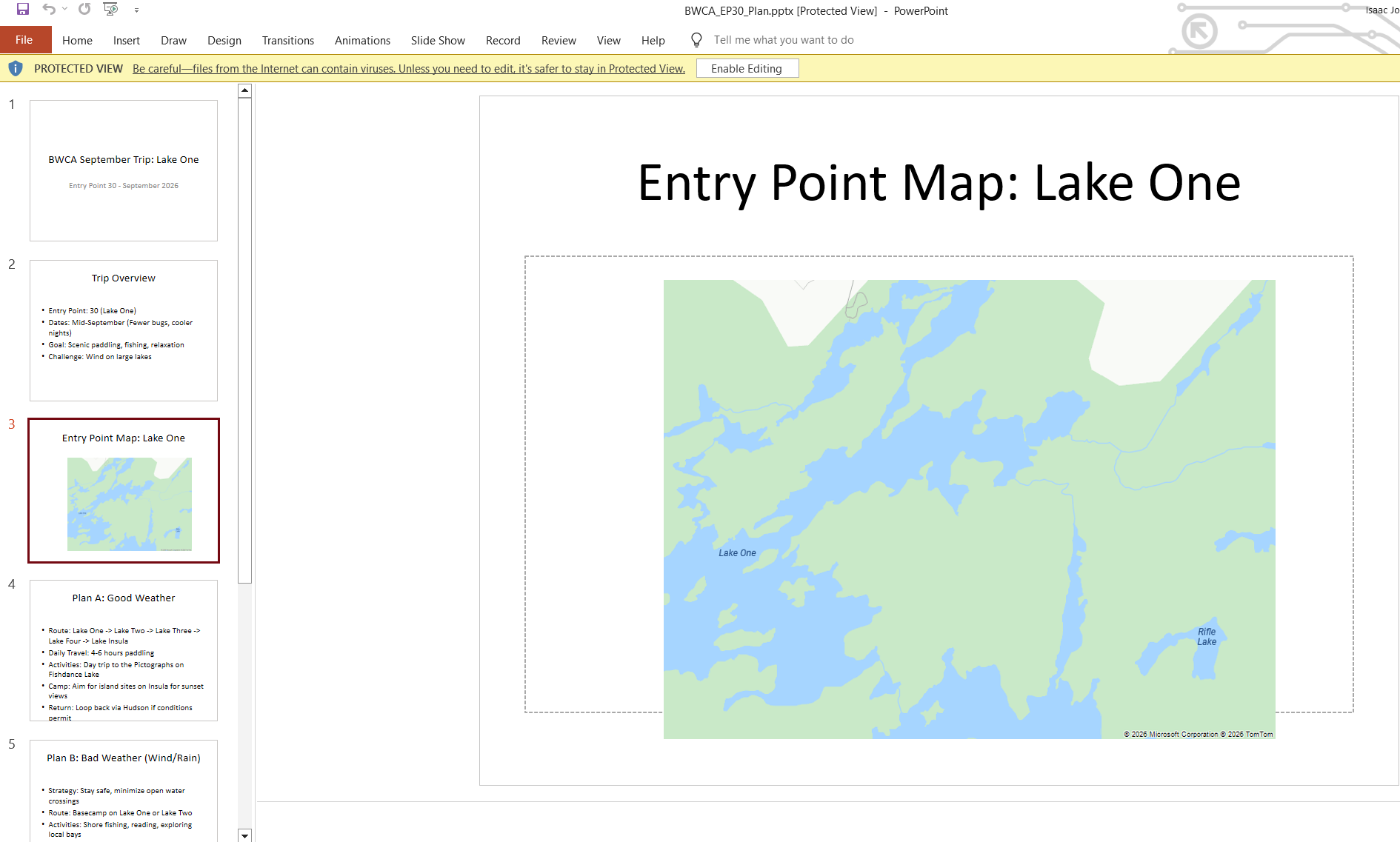The width and height of the screenshot is (1400, 842).
Task: Click Enable Editing button
Action: click(747, 69)
